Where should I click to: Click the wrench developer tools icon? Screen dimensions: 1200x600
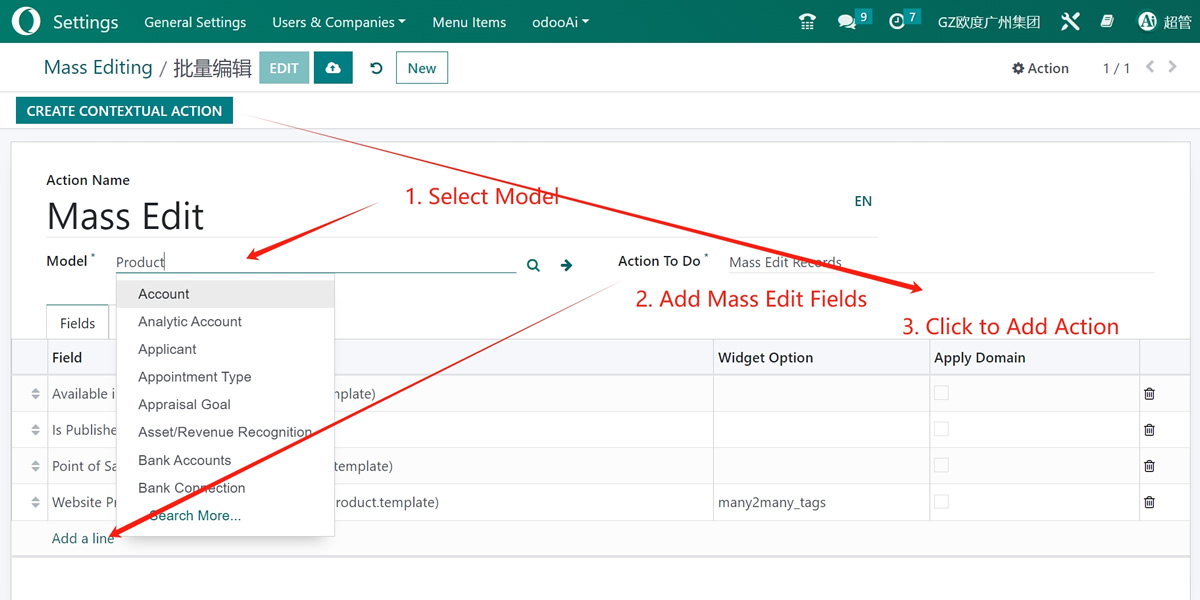point(1070,22)
